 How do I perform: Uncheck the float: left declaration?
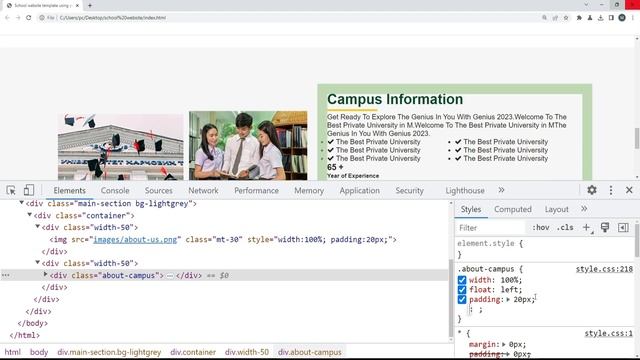pyautogui.click(x=462, y=290)
